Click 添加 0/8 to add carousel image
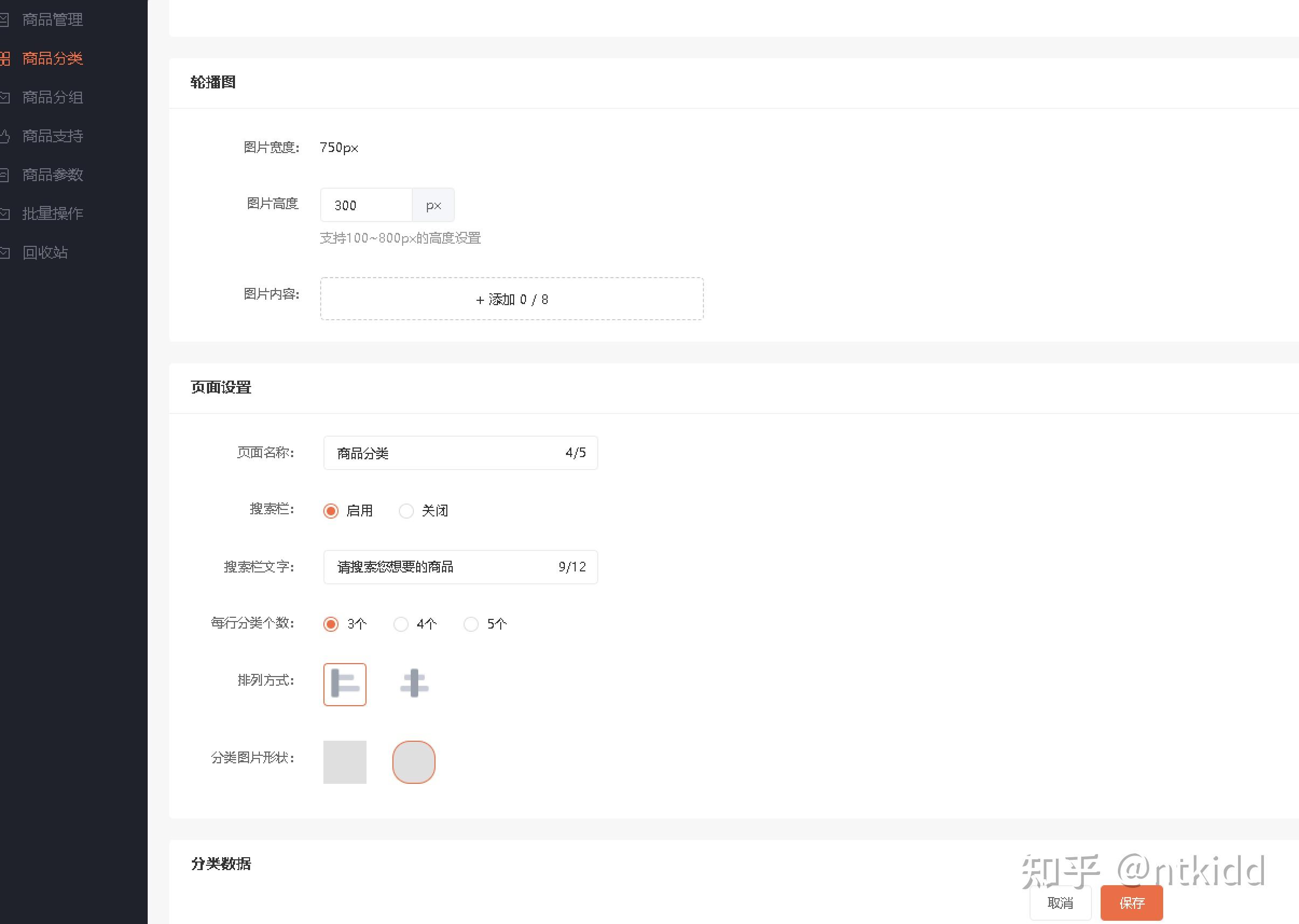 pos(512,299)
